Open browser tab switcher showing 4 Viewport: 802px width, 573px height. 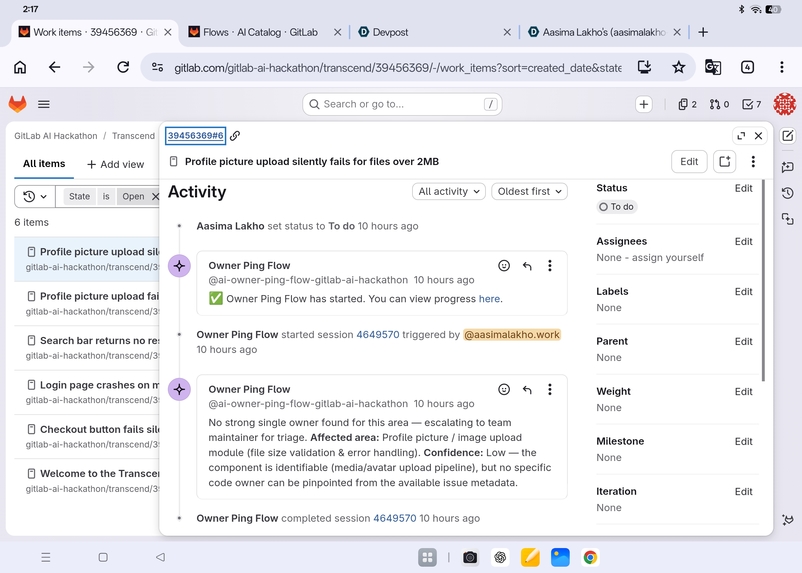[x=747, y=67]
